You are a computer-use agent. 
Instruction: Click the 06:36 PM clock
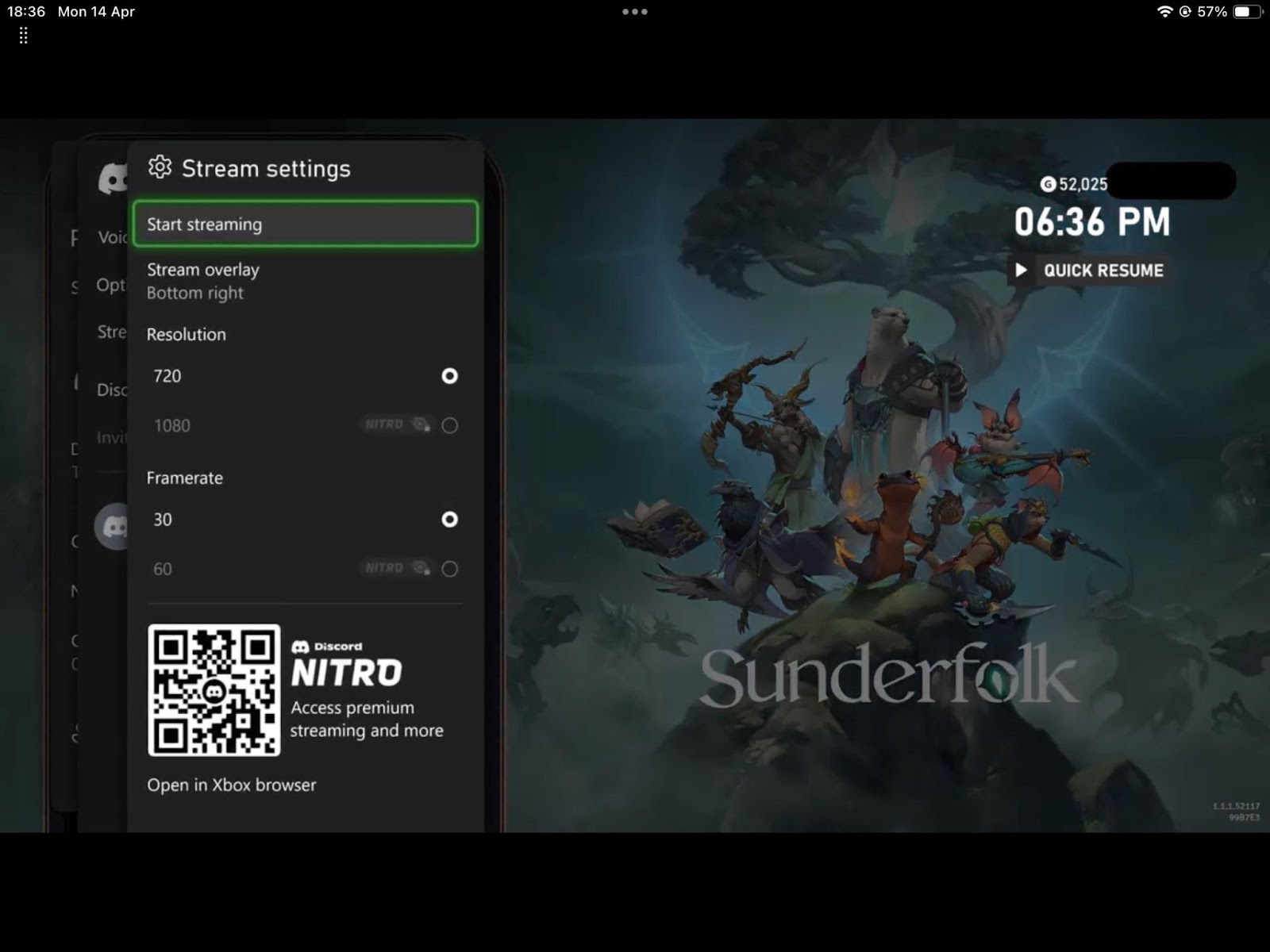click(1092, 221)
